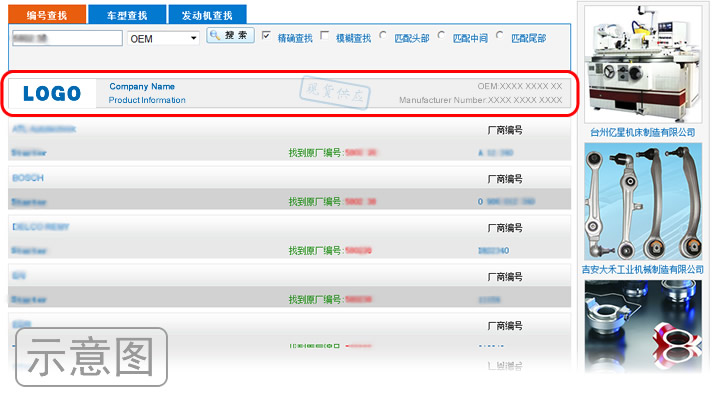
Task: Open the BOSCH manufacturer link
Action: (28, 178)
